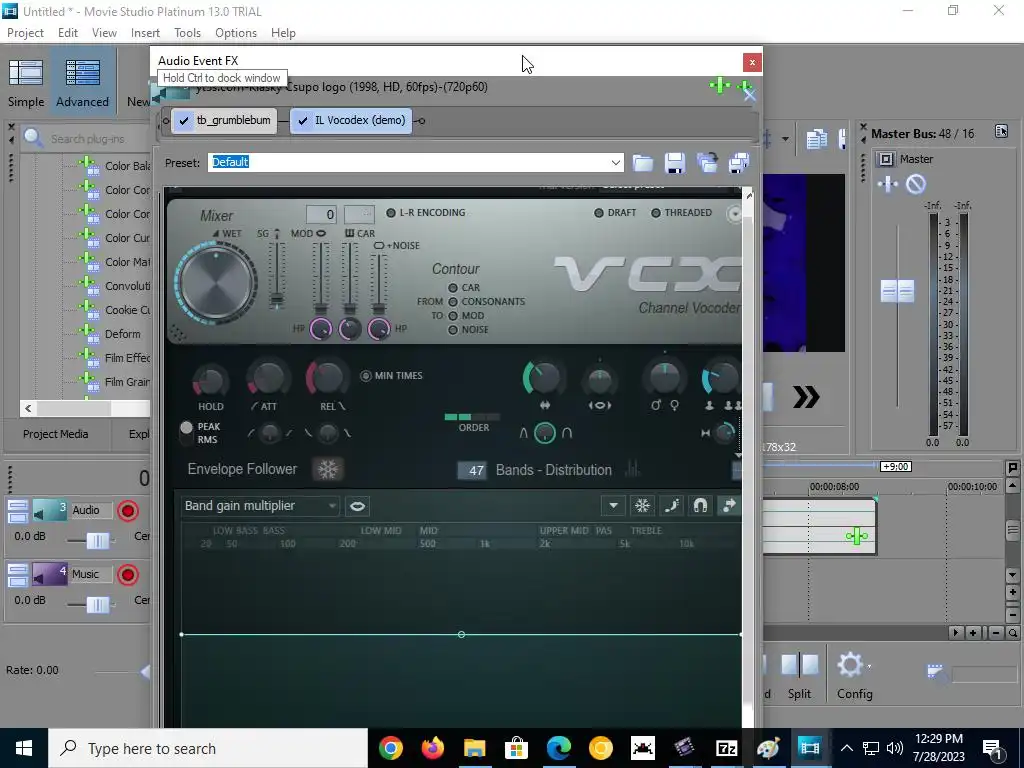Screen dimensions: 1024x768
Task: Open Band gain multiplier dropdown
Action: click(x=260, y=506)
